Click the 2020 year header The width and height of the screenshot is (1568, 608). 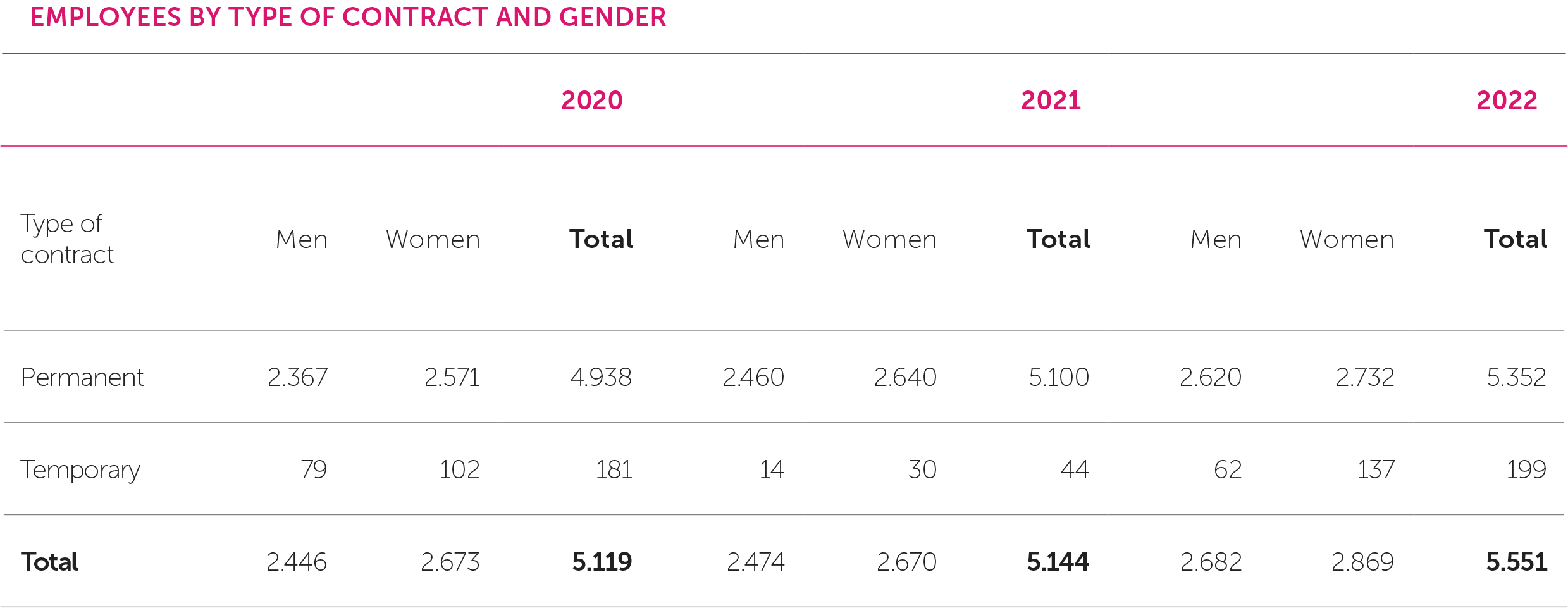[x=591, y=101]
